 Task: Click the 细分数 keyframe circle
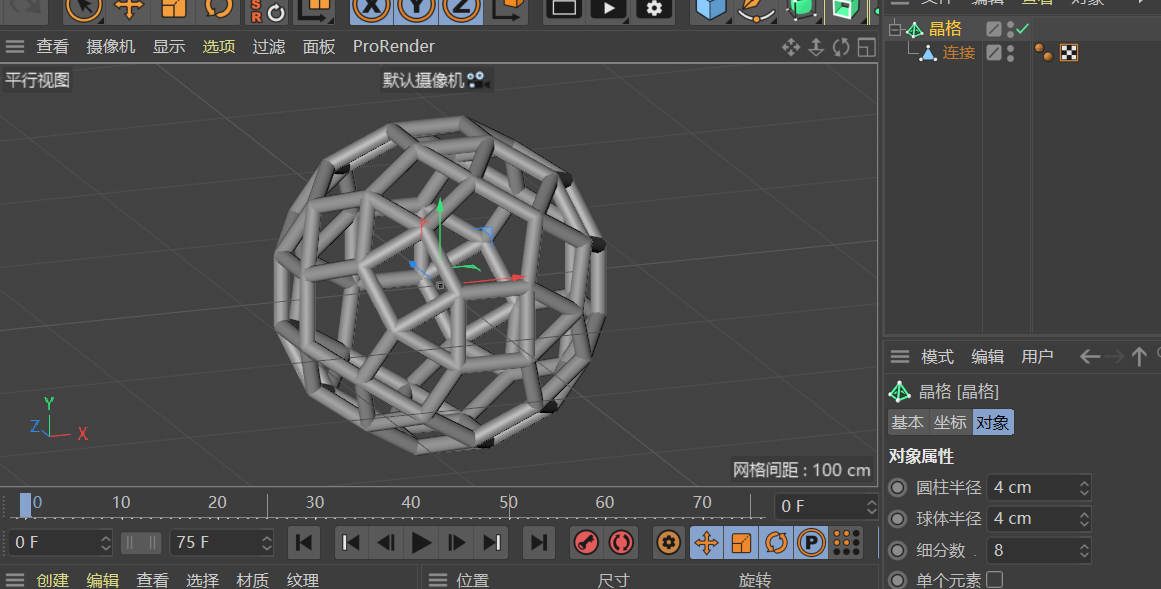click(898, 550)
